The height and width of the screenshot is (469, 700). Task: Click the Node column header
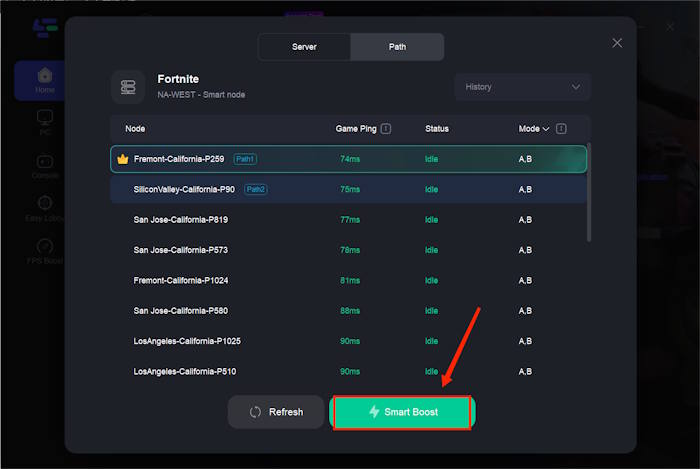(x=135, y=129)
